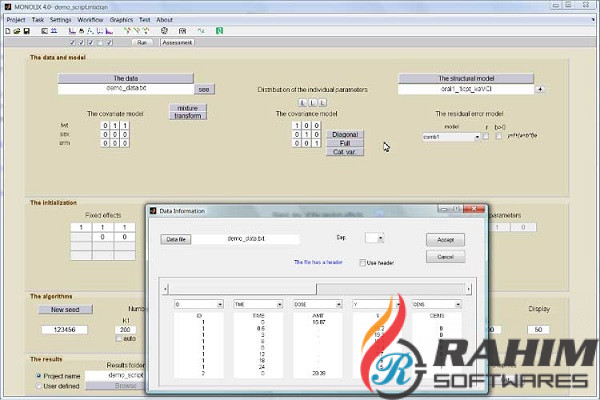Click the panel layout icon after Save
This screenshot has width=600, height=400.
pos(44,31)
